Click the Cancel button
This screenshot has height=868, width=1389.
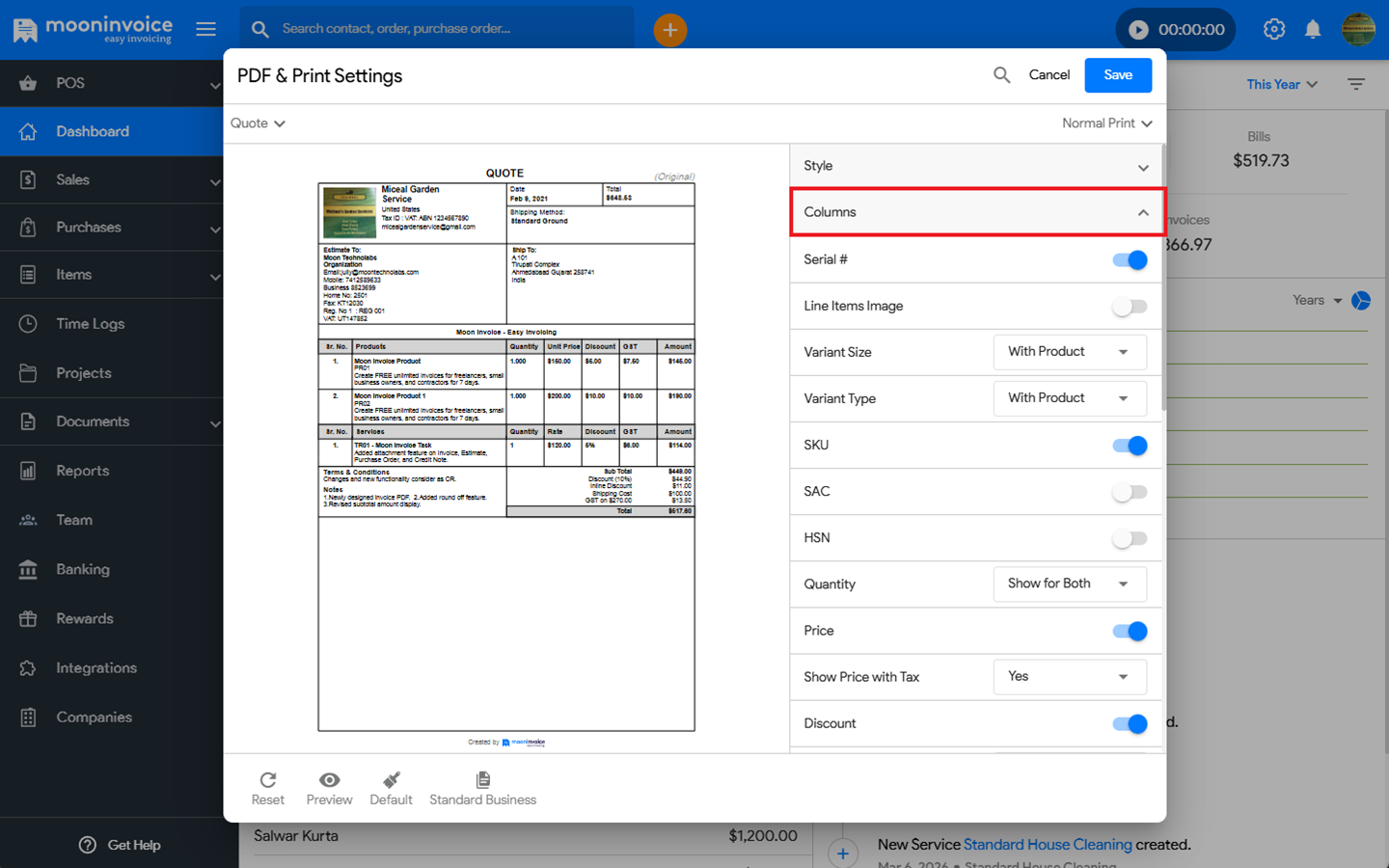click(x=1049, y=75)
